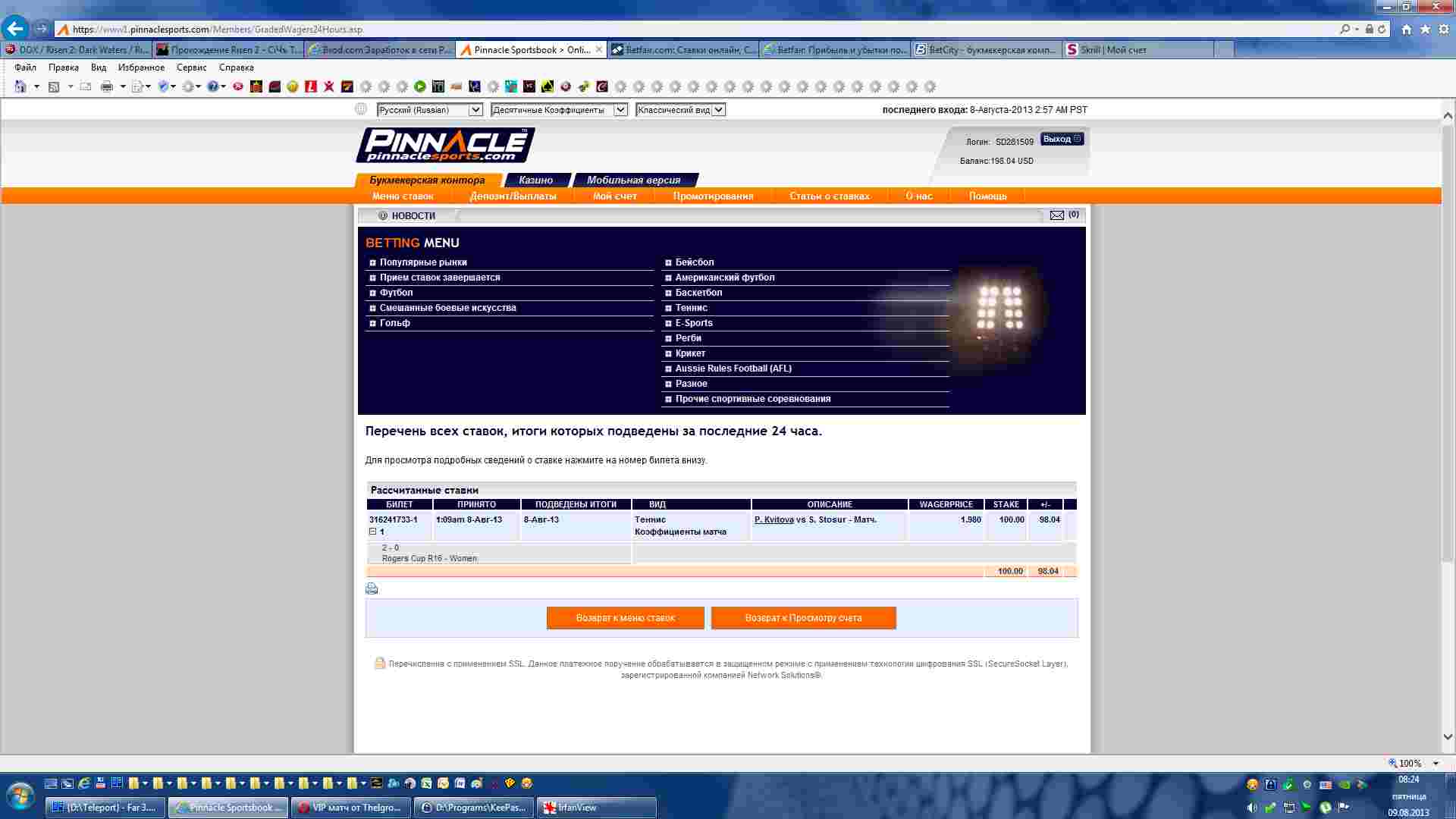Switch to the BetCity browser tab
The width and height of the screenshot is (1456, 819).
pos(986,49)
